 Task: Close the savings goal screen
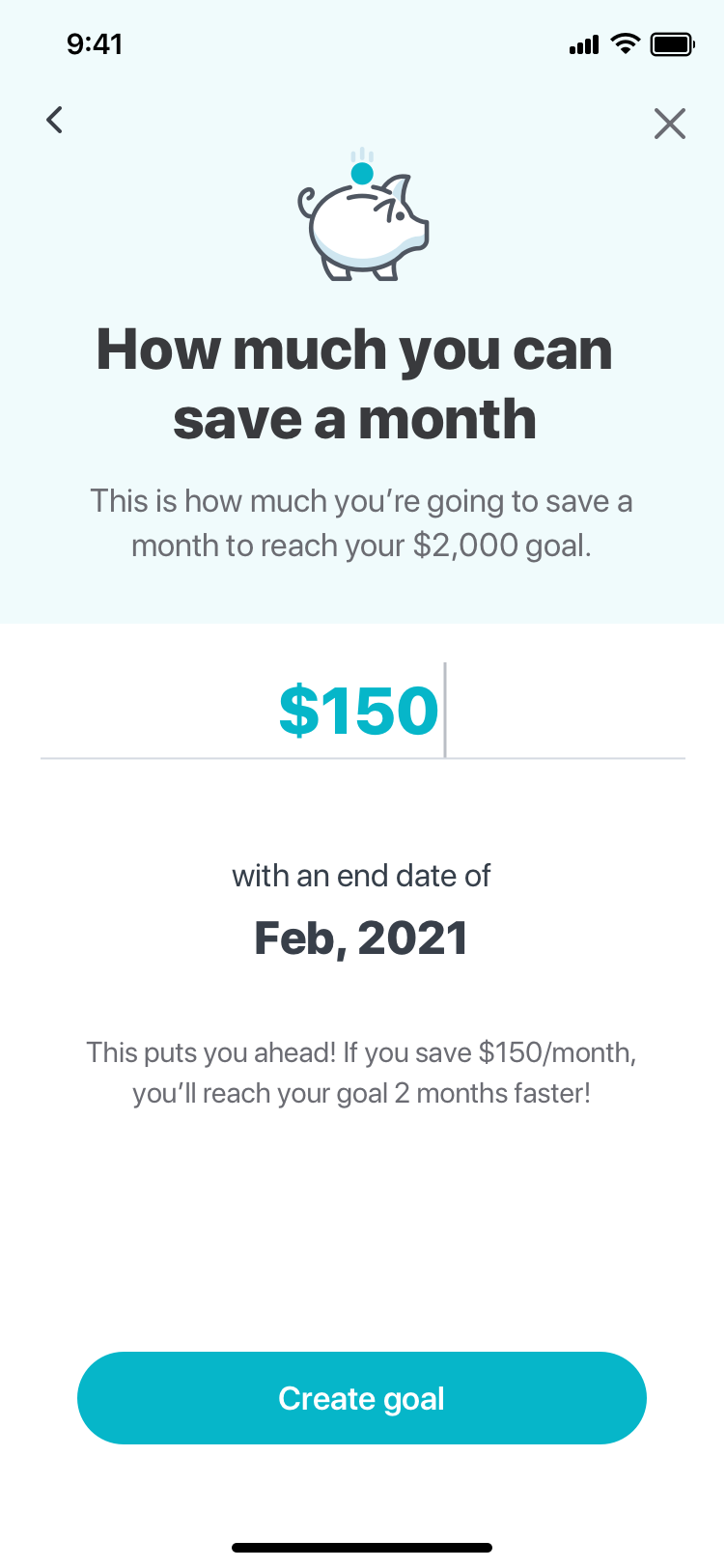click(669, 124)
